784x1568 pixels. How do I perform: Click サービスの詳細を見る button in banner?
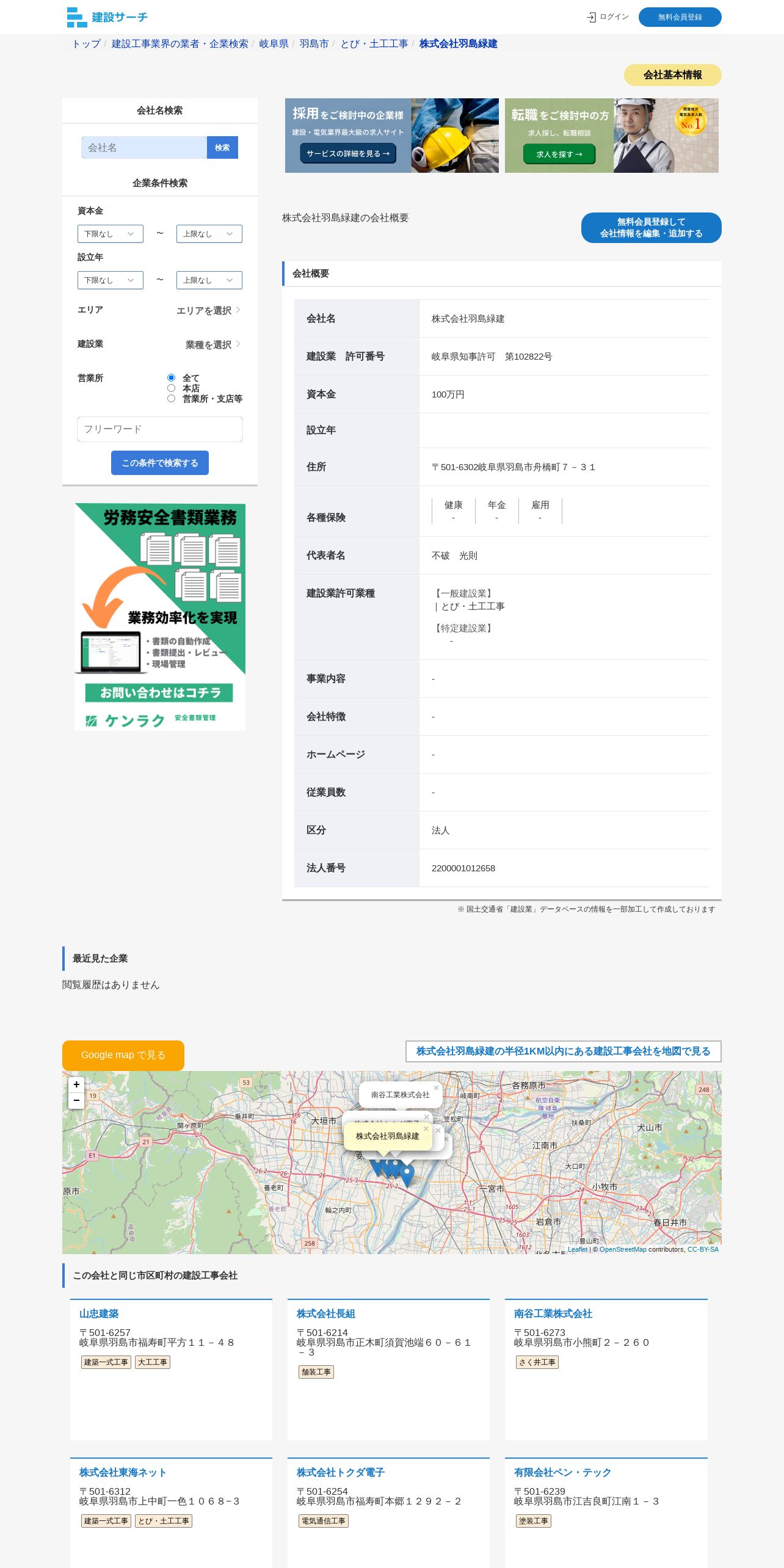tap(348, 154)
